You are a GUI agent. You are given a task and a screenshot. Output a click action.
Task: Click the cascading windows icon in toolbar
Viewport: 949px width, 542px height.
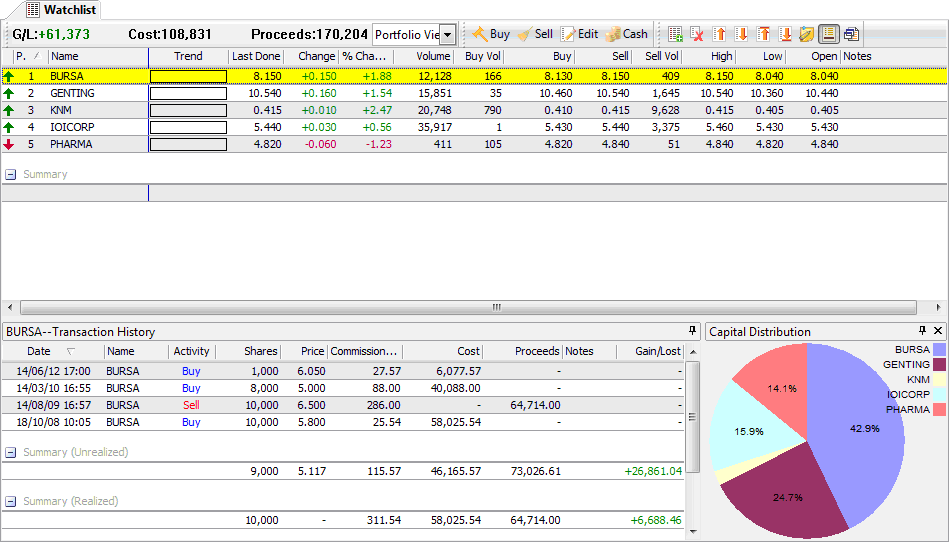(851, 34)
